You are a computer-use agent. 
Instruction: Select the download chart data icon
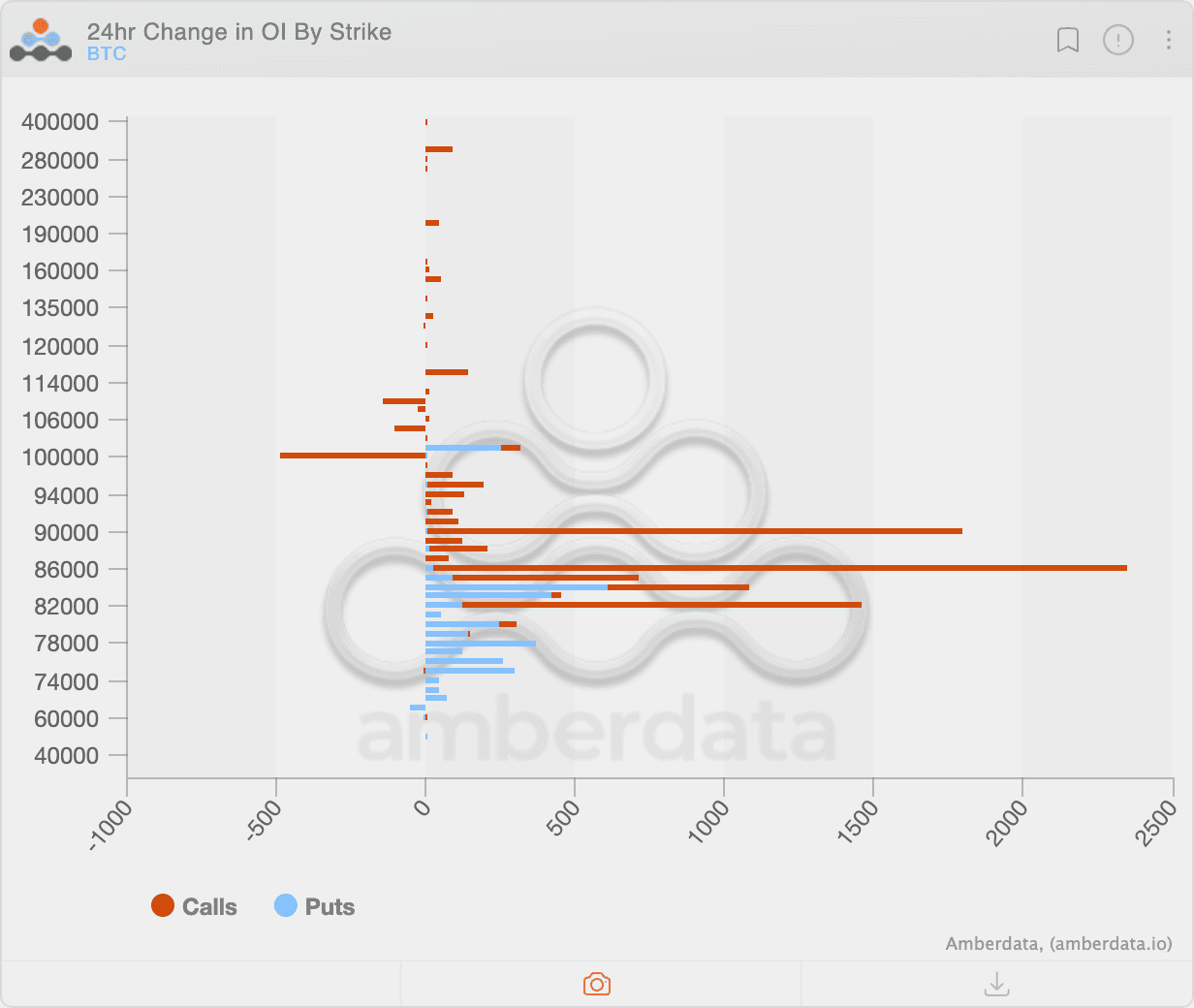pos(996,983)
